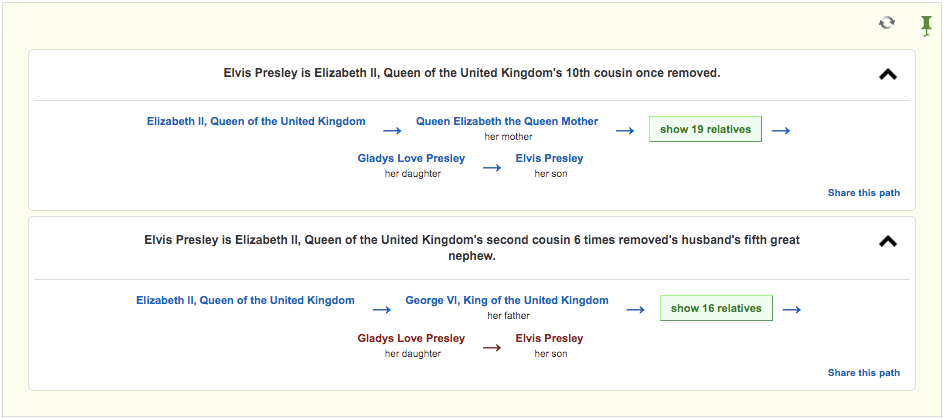Open Elizabeth II link in first path
Viewport: 945px width, 418px height.
256,121
